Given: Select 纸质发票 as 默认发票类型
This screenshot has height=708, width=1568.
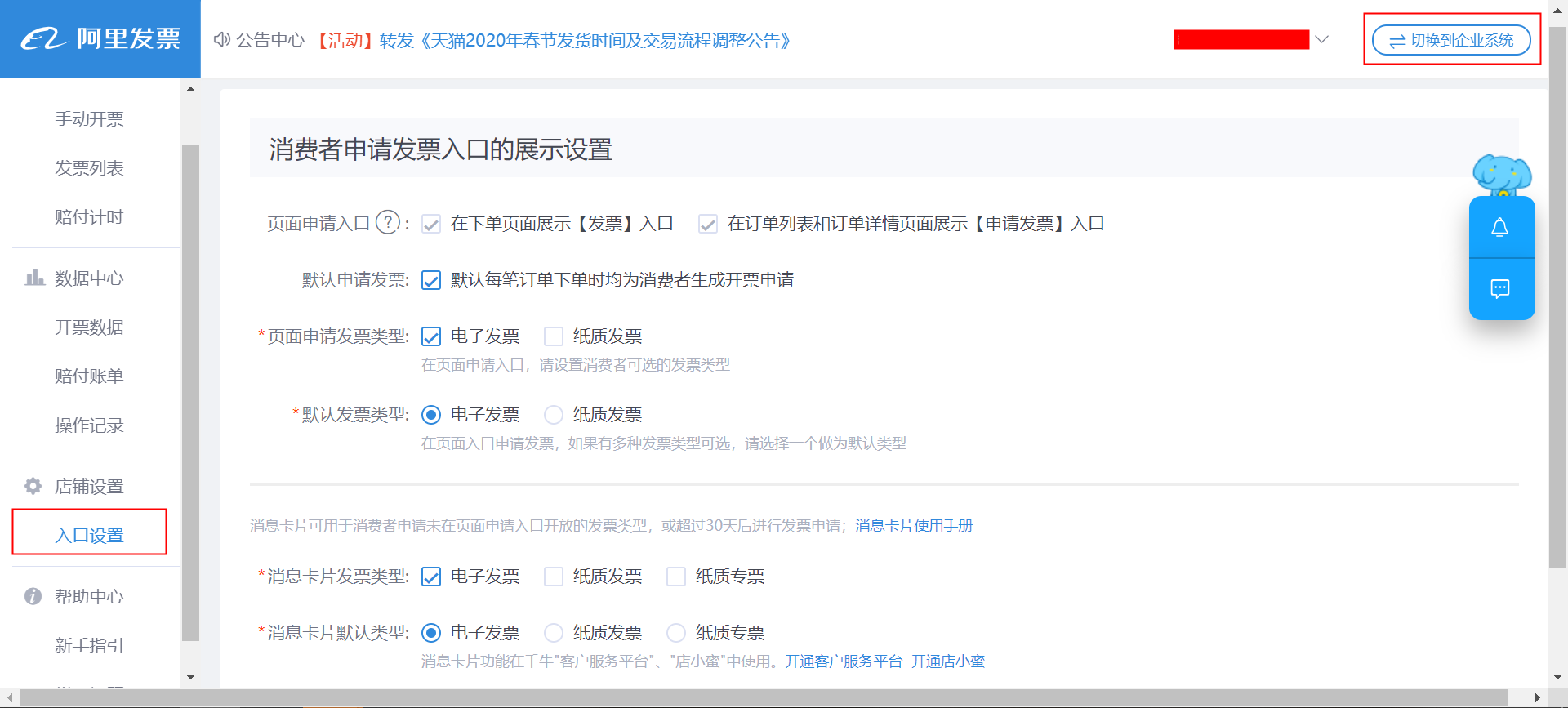Looking at the screenshot, I should (554, 415).
